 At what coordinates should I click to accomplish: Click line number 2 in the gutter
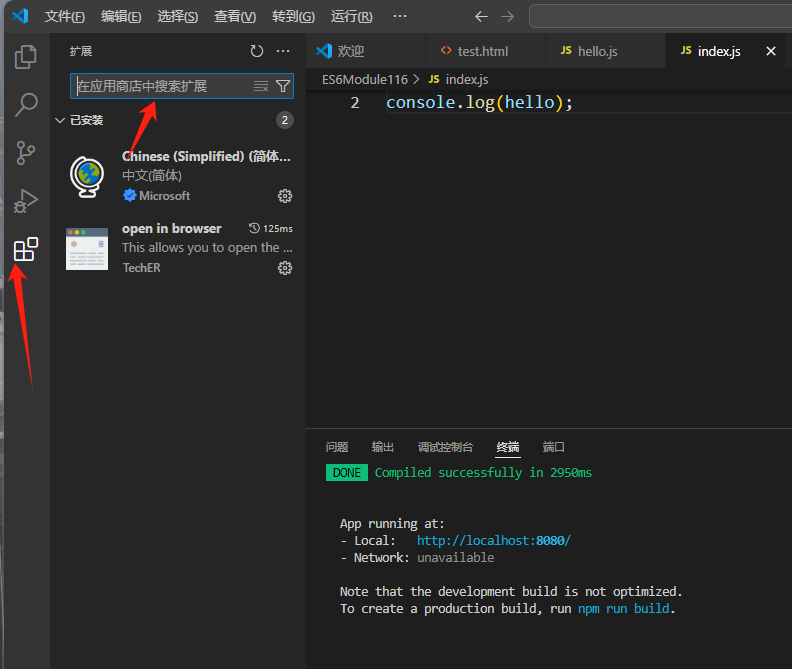(x=355, y=103)
